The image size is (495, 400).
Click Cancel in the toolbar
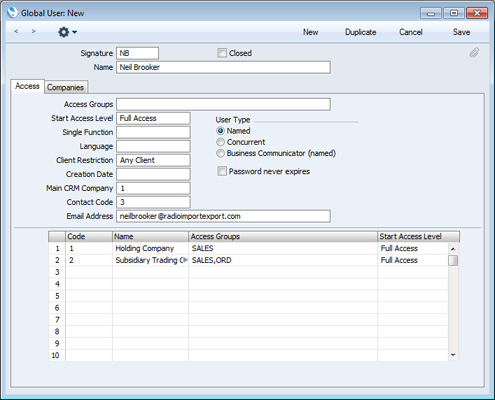(411, 32)
